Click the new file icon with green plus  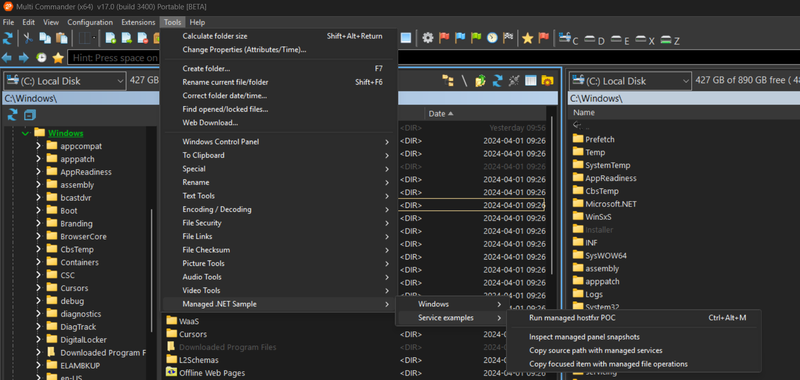point(111,38)
